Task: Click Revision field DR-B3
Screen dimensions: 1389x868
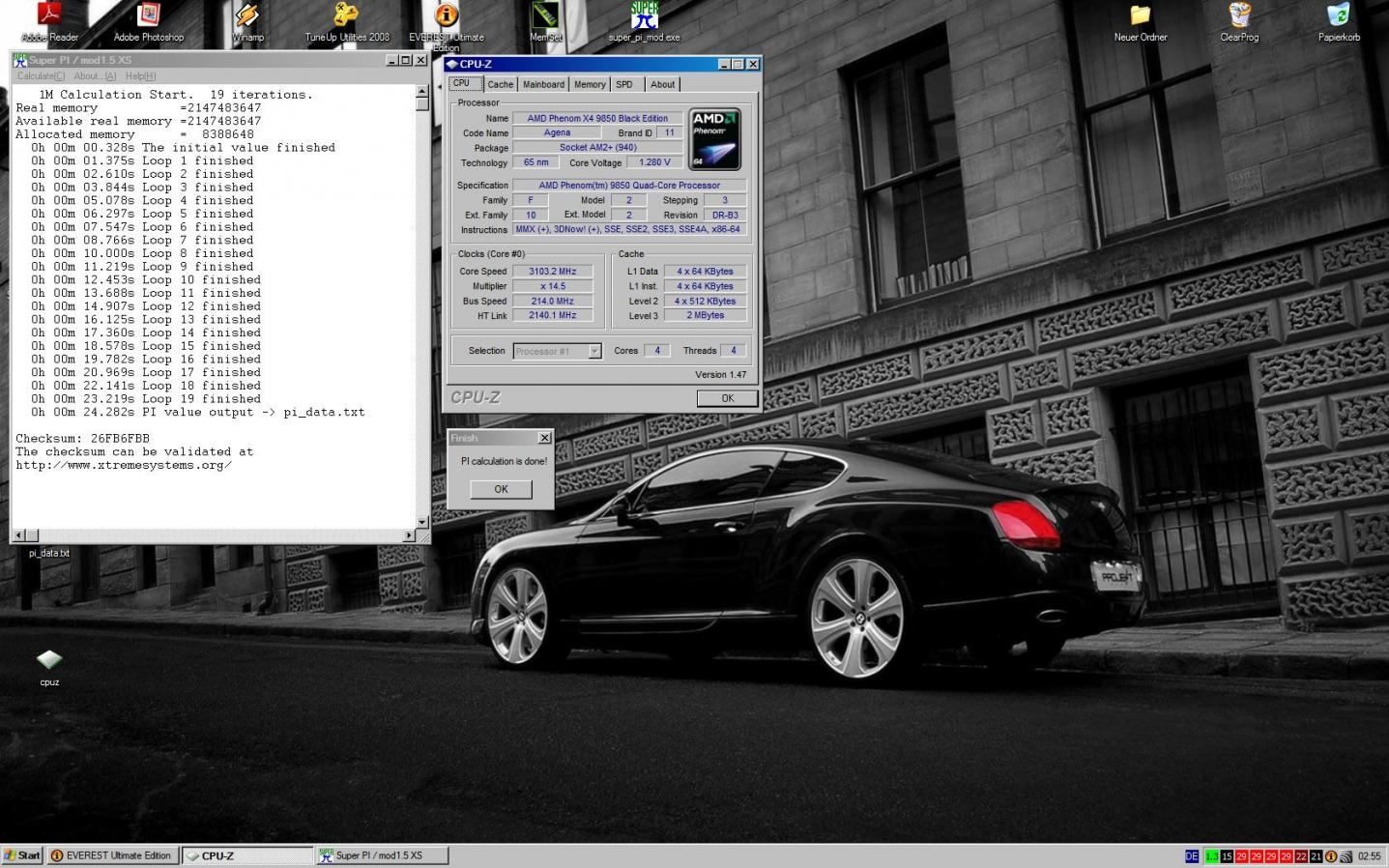Action: 725,215
